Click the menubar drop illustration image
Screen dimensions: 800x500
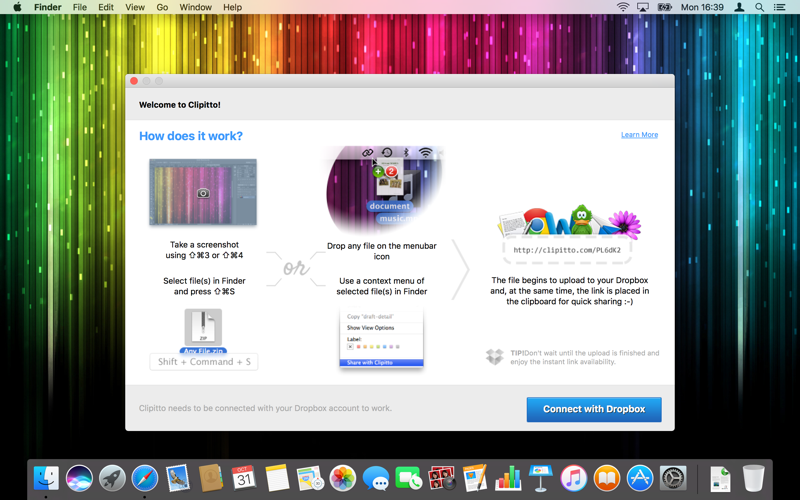click(x=384, y=190)
